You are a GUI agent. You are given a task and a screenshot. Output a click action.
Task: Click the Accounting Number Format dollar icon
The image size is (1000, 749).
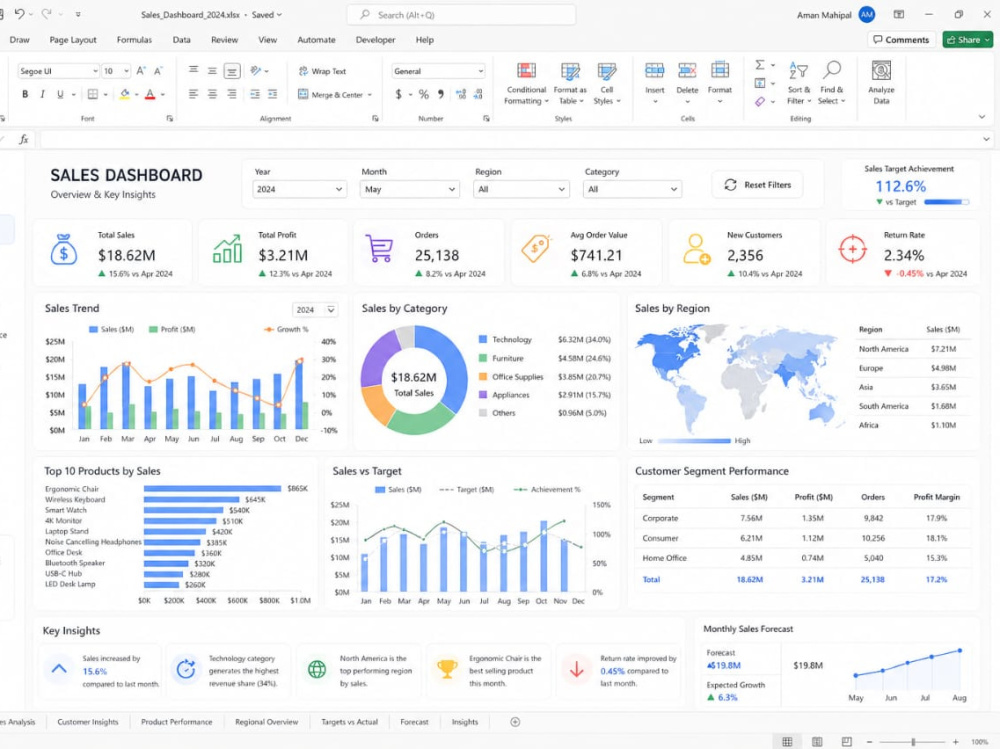coord(399,94)
